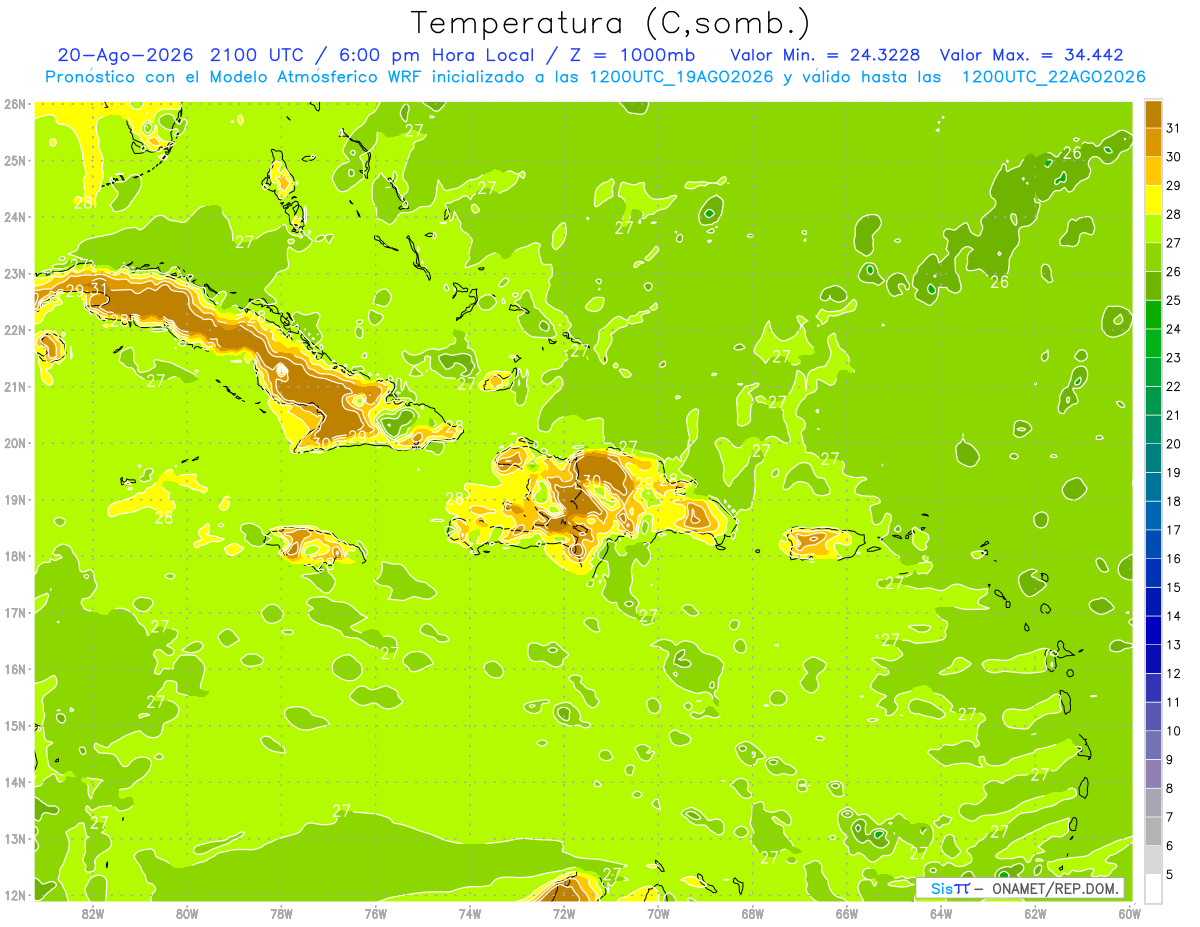Click the 82W longitude axis label

pyautogui.click(x=92, y=913)
